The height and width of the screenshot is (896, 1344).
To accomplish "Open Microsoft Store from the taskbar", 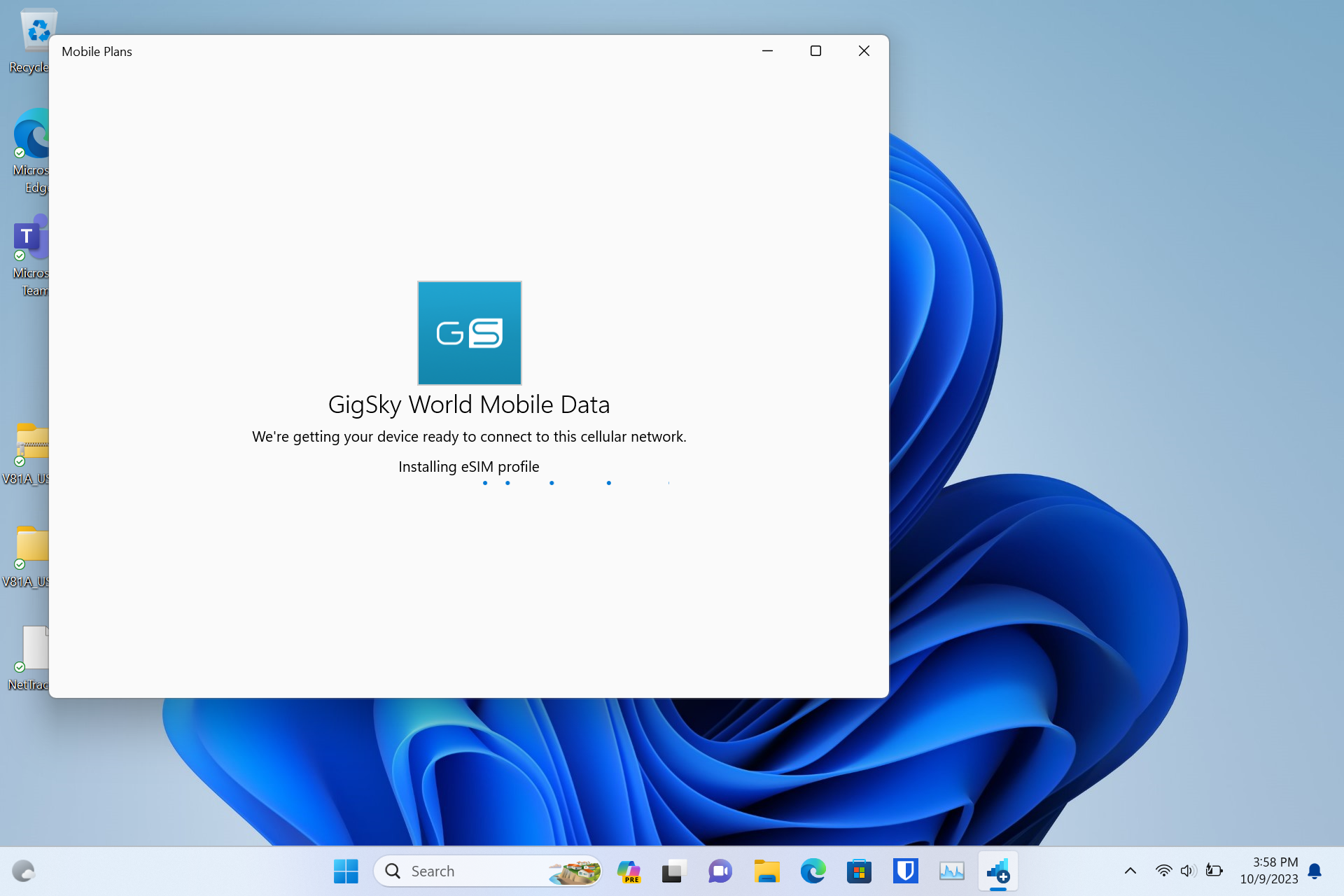I will point(859,871).
